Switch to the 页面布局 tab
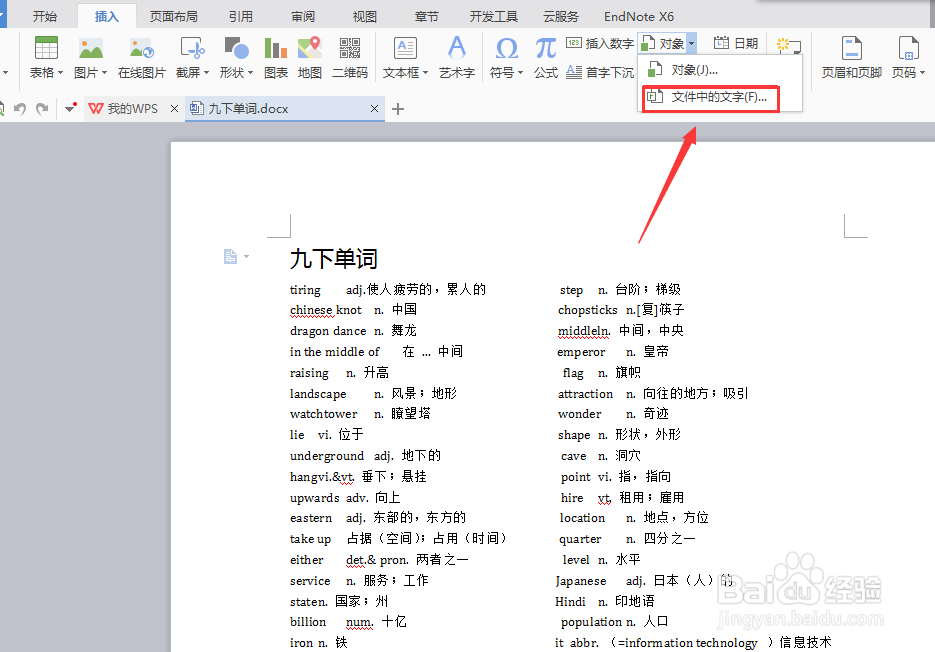Viewport: 935px width, 652px height. (x=174, y=16)
